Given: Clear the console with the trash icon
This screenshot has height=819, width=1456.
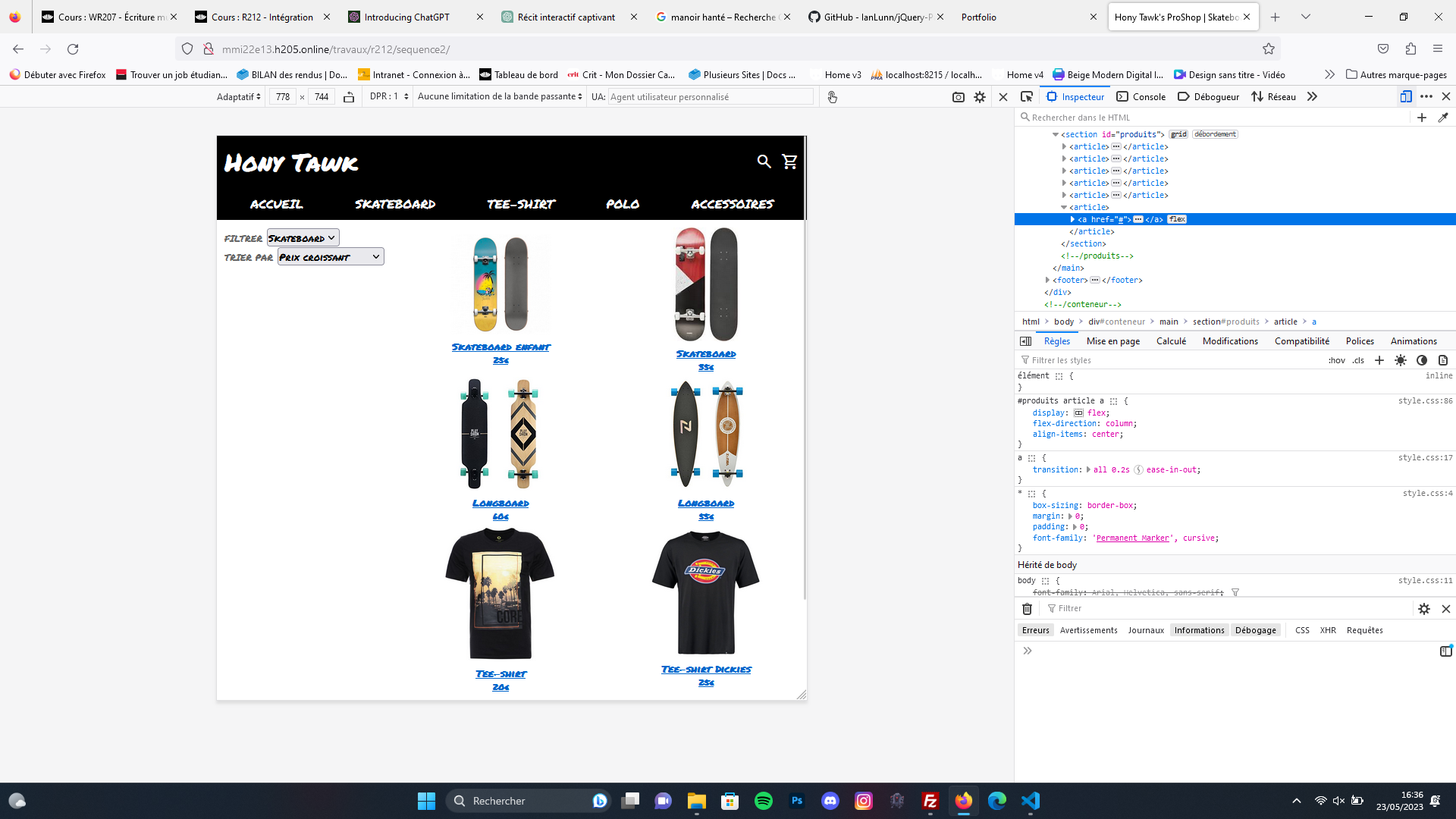Looking at the screenshot, I should (x=1027, y=609).
